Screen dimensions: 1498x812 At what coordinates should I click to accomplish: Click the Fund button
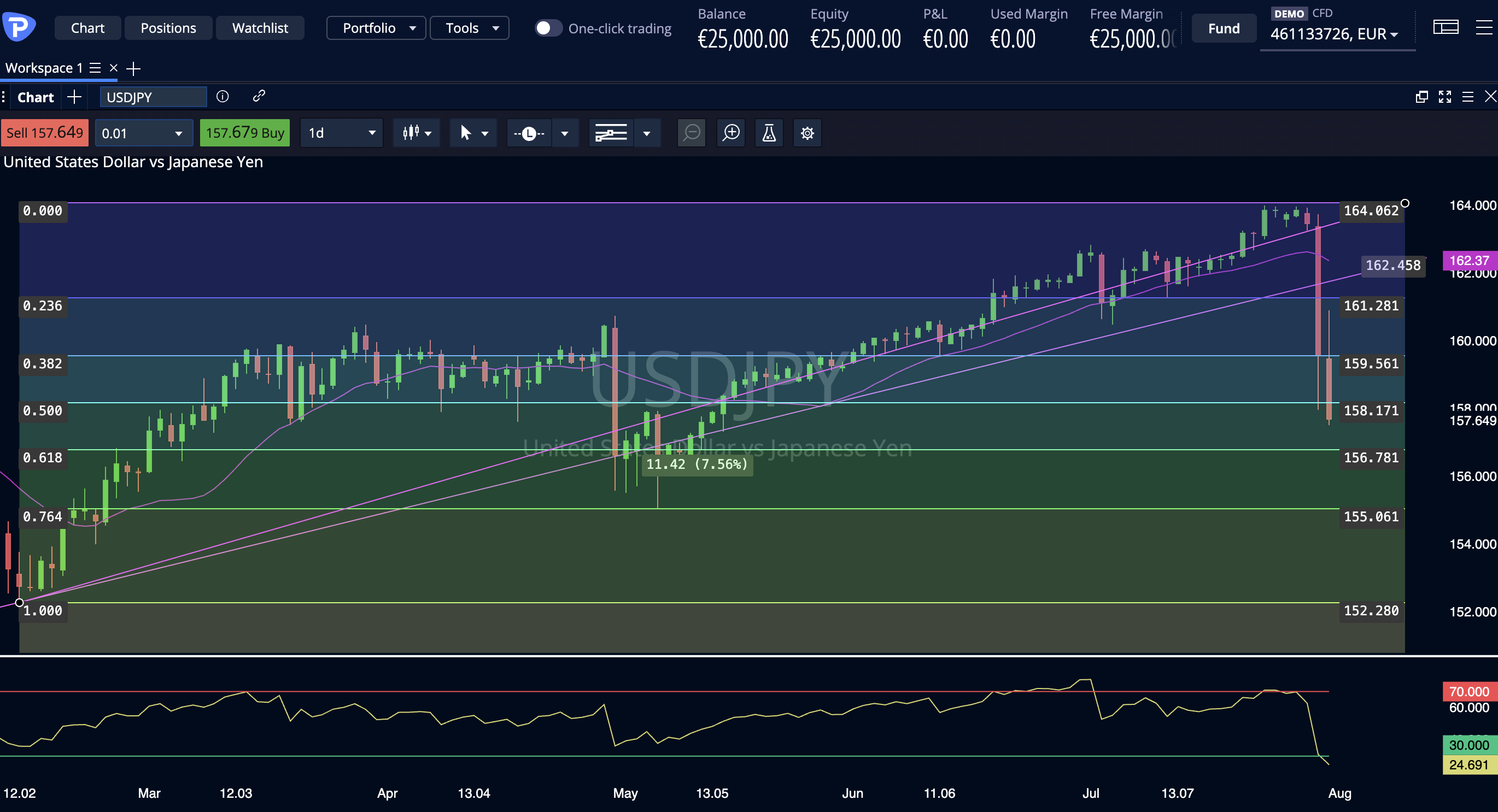1224,28
